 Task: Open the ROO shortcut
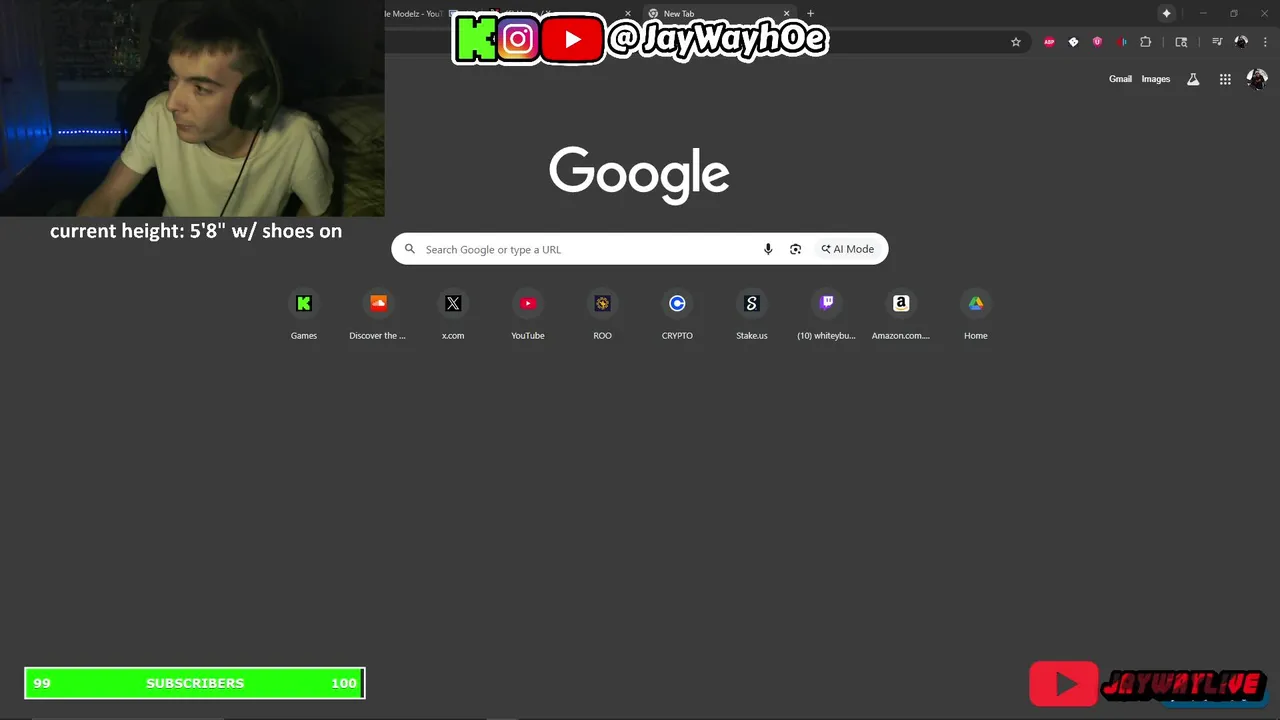[x=602, y=314]
